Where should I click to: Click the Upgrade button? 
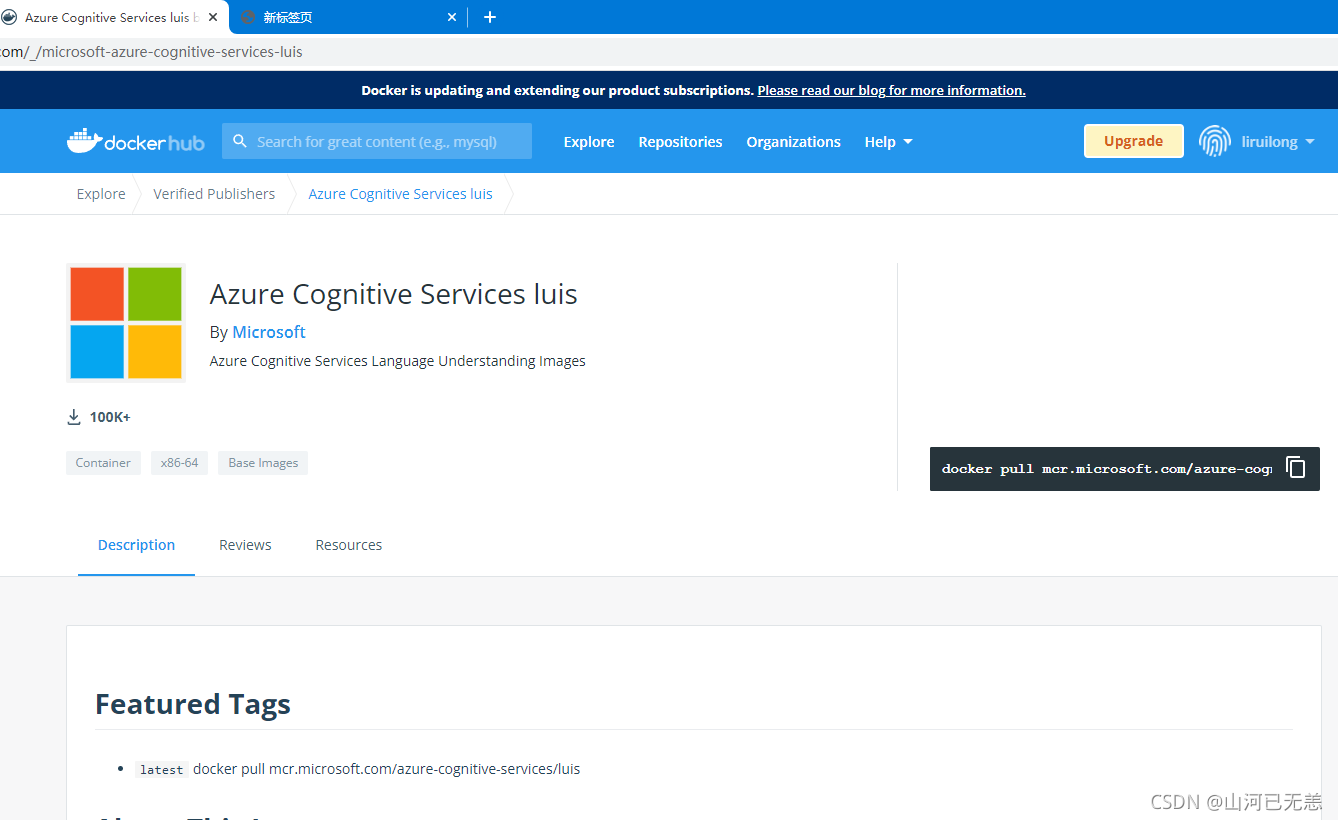tap(1134, 141)
